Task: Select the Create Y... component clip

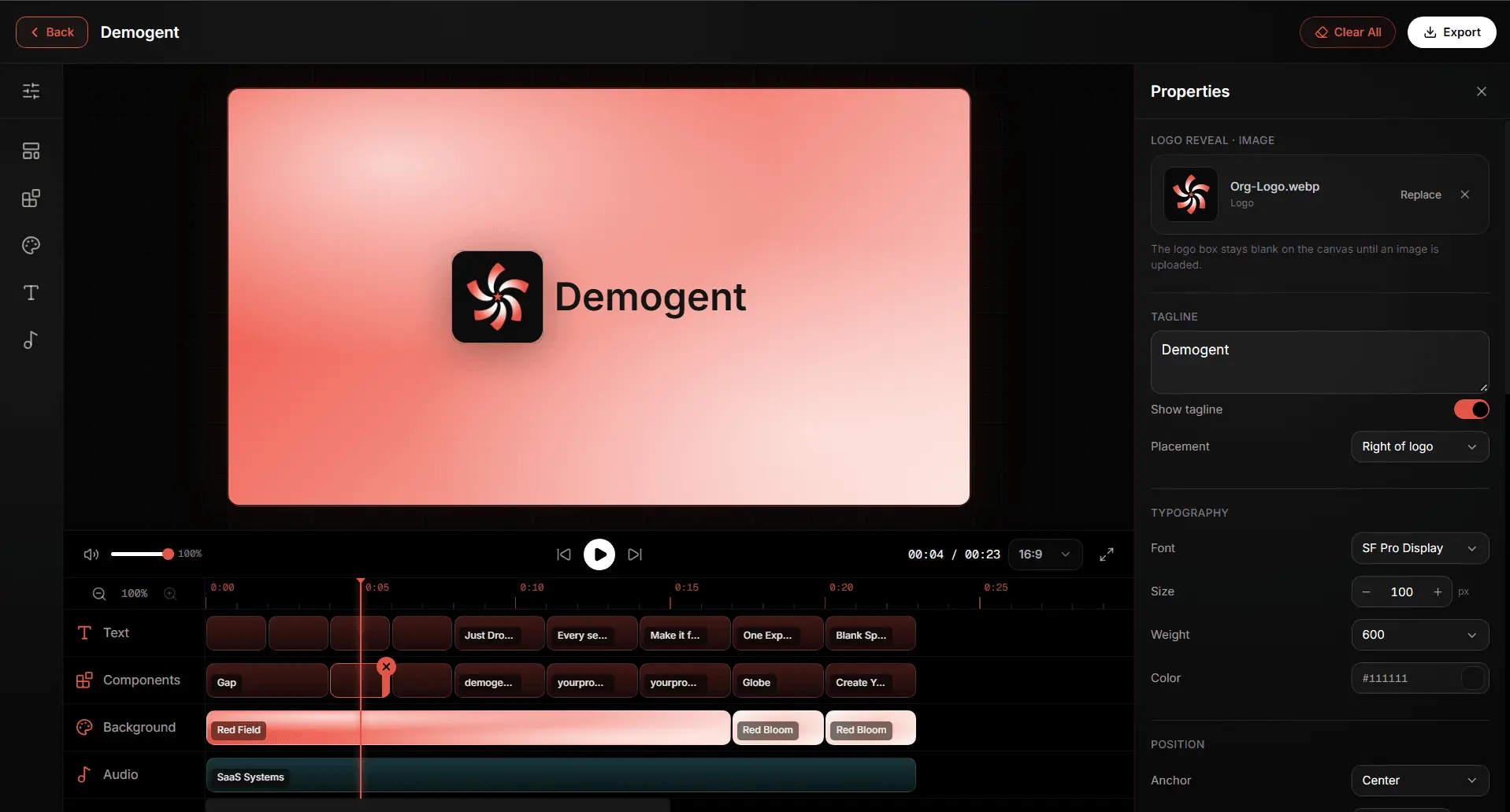Action: (870, 680)
